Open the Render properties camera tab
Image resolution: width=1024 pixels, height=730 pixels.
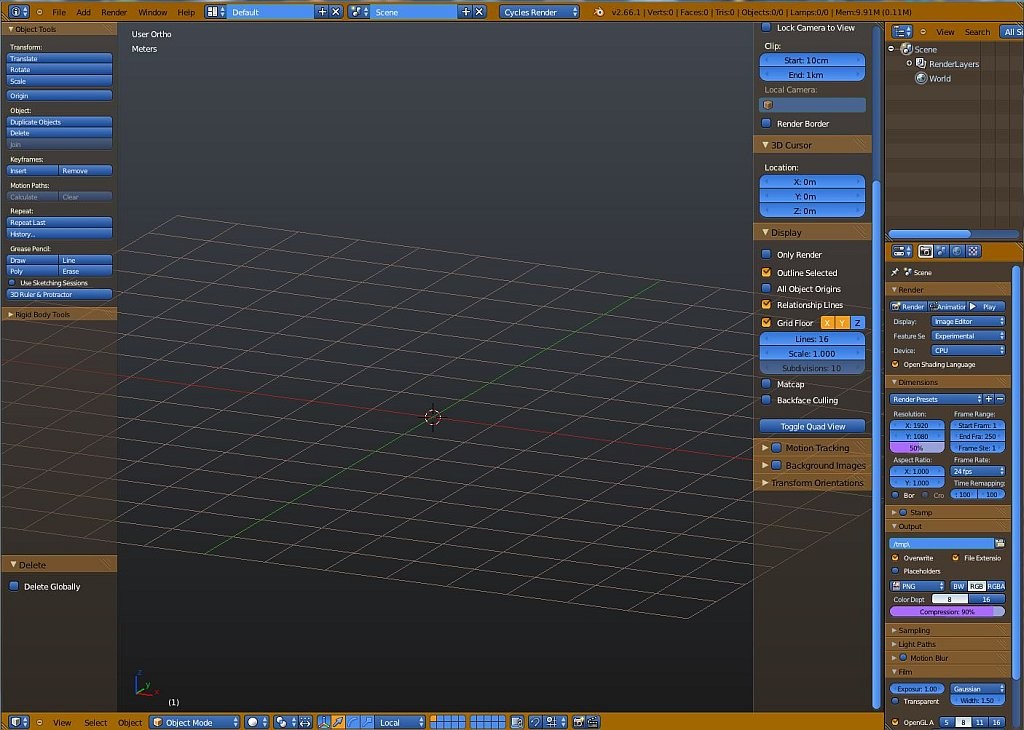click(x=925, y=251)
